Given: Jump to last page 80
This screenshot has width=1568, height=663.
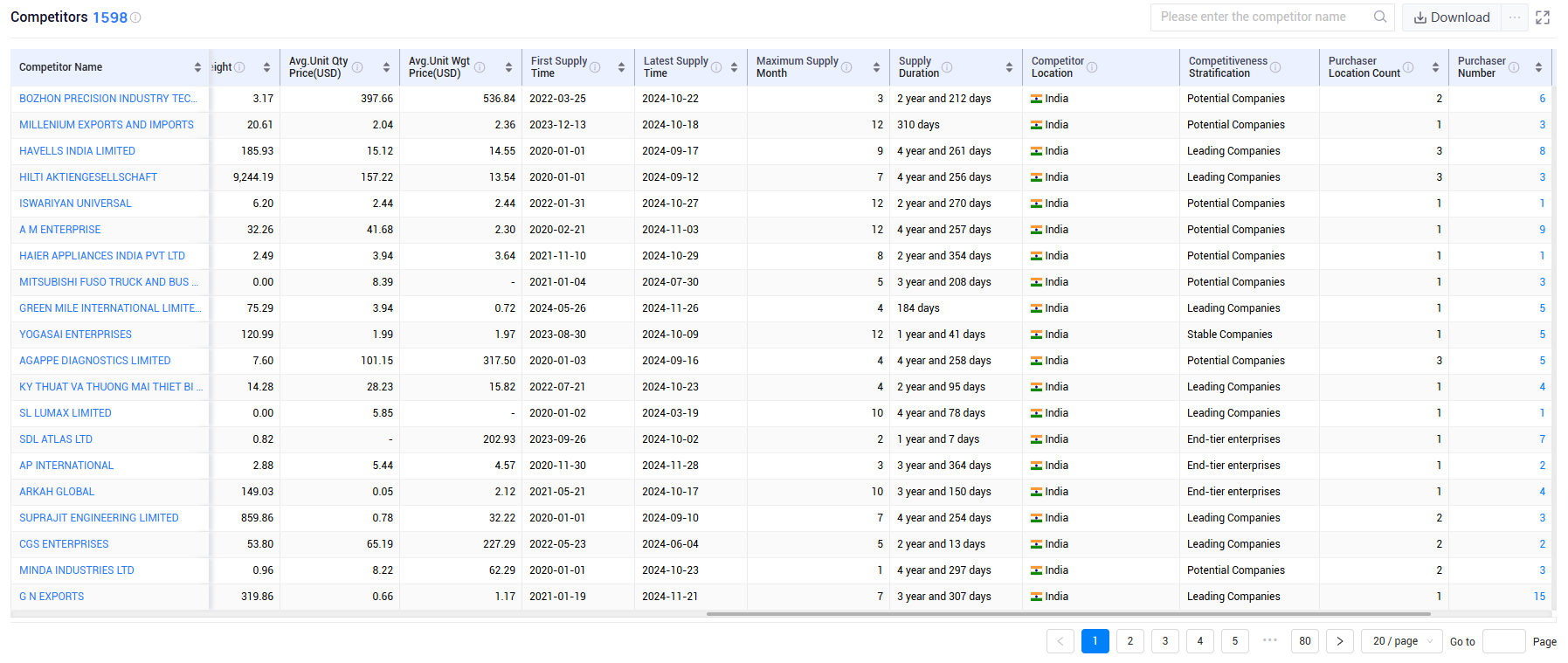Looking at the screenshot, I should click(1305, 641).
